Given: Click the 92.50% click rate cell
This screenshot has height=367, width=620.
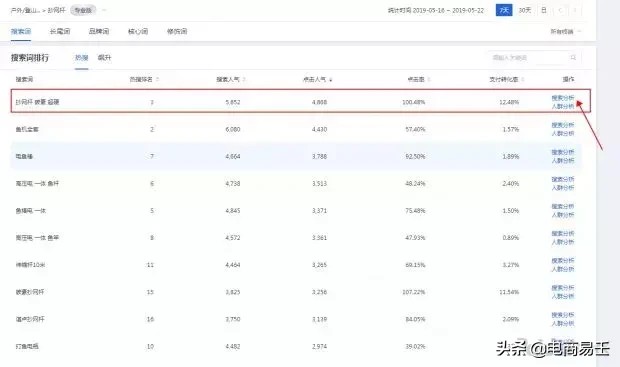Looking at the screenshot, I should coord(415,157).
